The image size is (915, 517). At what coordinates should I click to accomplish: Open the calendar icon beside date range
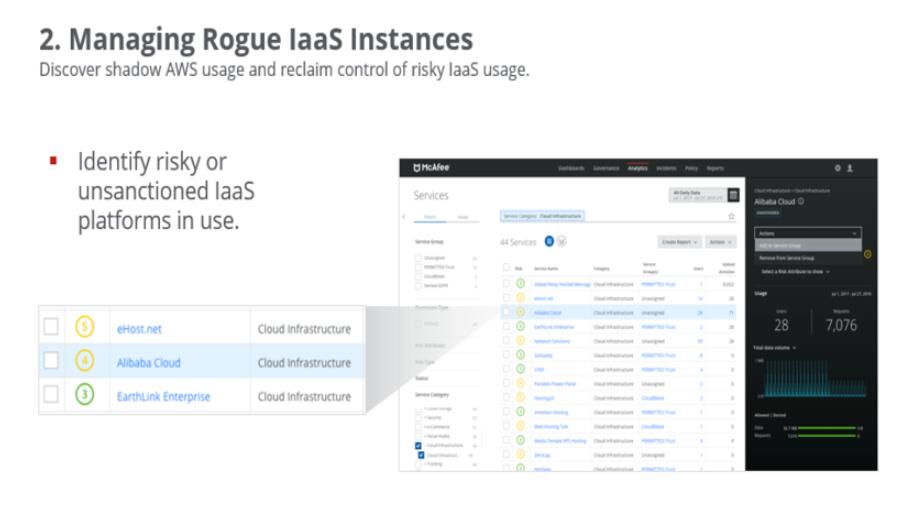click(x=734, y=195)
